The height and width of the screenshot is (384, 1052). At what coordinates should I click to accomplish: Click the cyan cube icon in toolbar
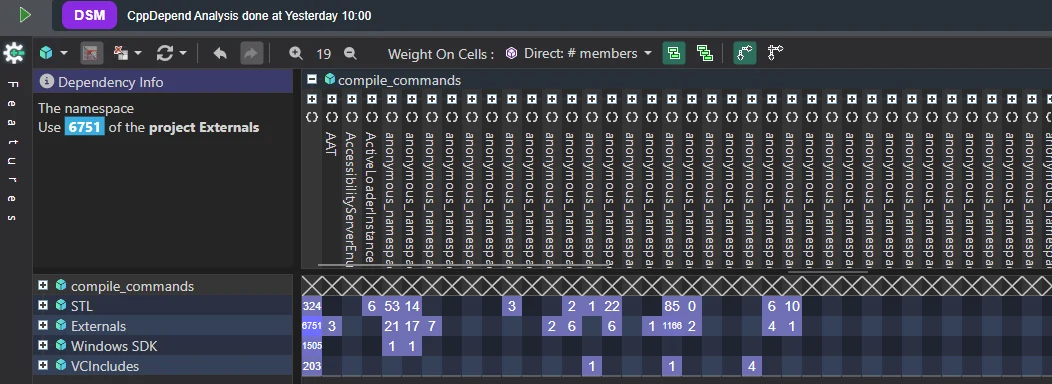click(46, 53)
